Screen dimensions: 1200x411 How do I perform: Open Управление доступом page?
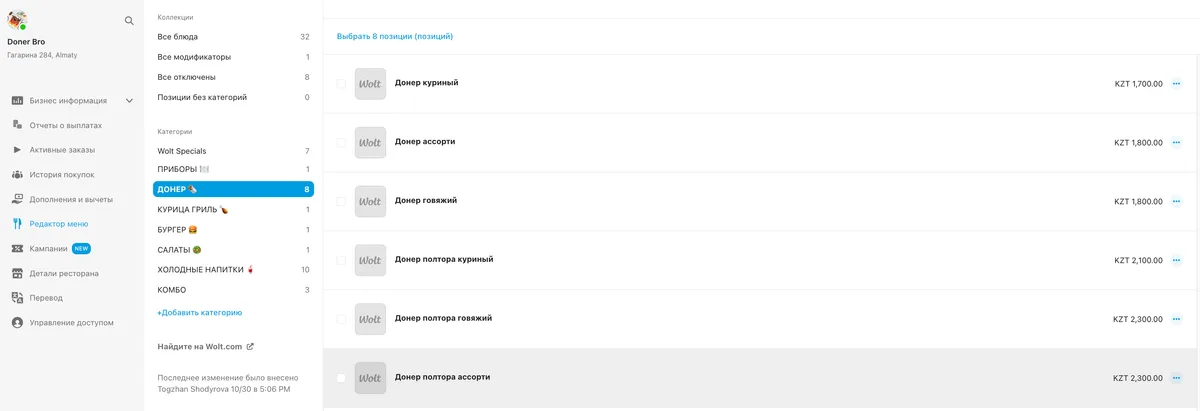tap(72, 322)
